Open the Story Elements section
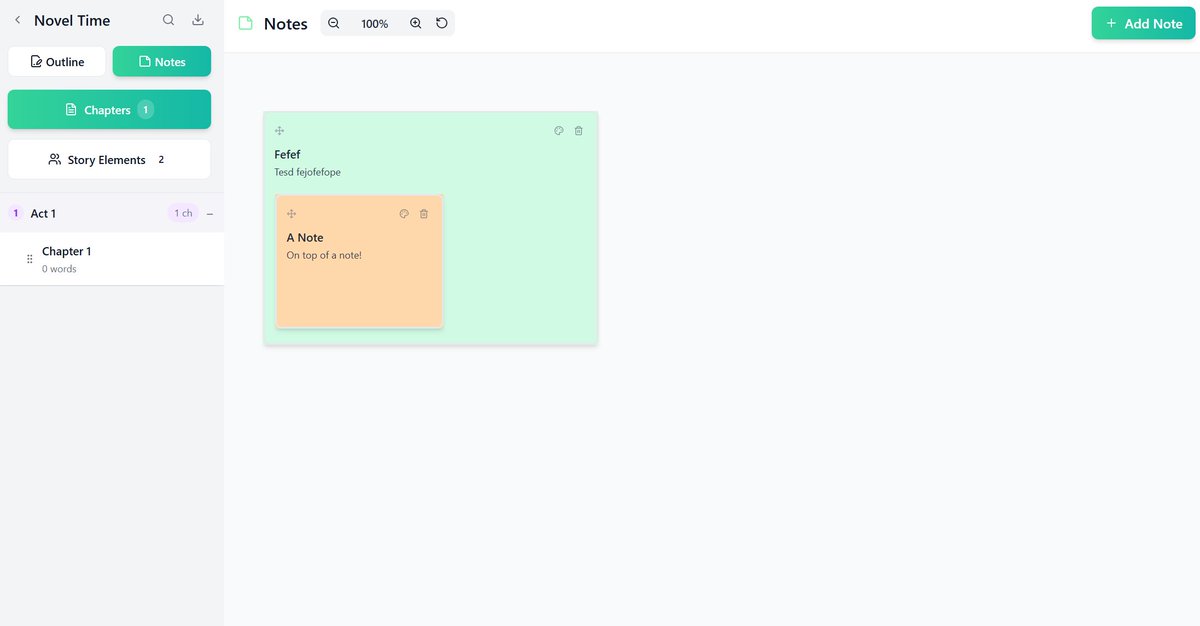Image resolution: width=1200 pixels, height=626 pixels. tap(109, 160)
